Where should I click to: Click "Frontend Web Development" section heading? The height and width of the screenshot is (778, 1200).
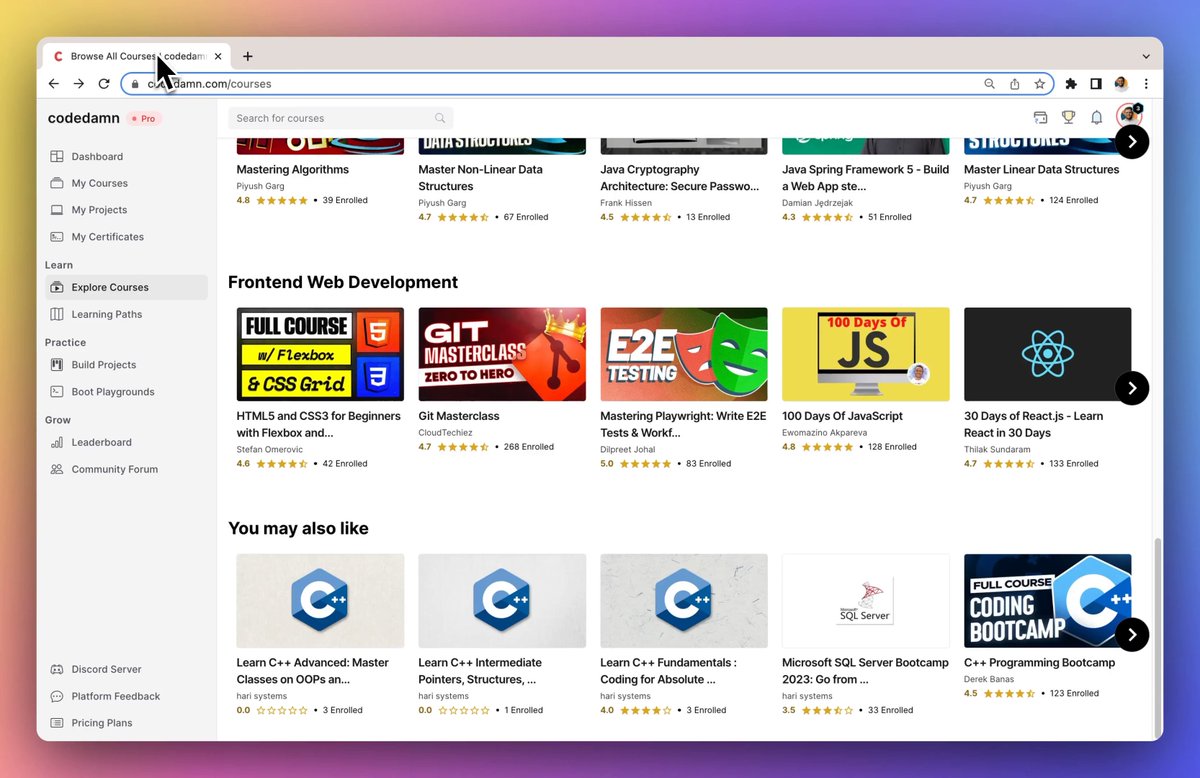click(x=343, y=282)
